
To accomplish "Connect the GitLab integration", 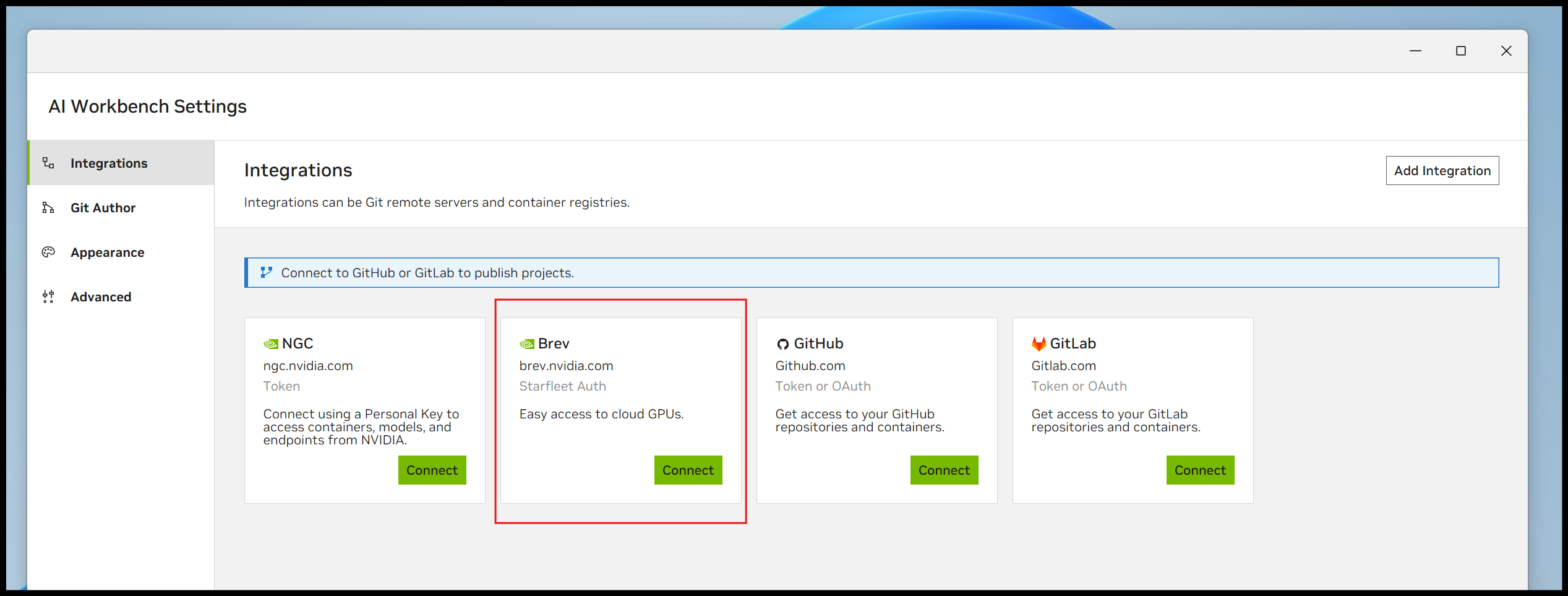I will (x=1200, y=470).
